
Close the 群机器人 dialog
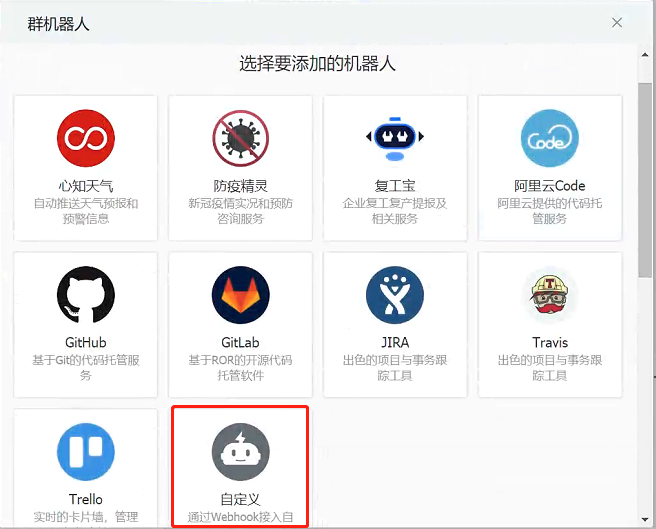click(x=618, y=22)
